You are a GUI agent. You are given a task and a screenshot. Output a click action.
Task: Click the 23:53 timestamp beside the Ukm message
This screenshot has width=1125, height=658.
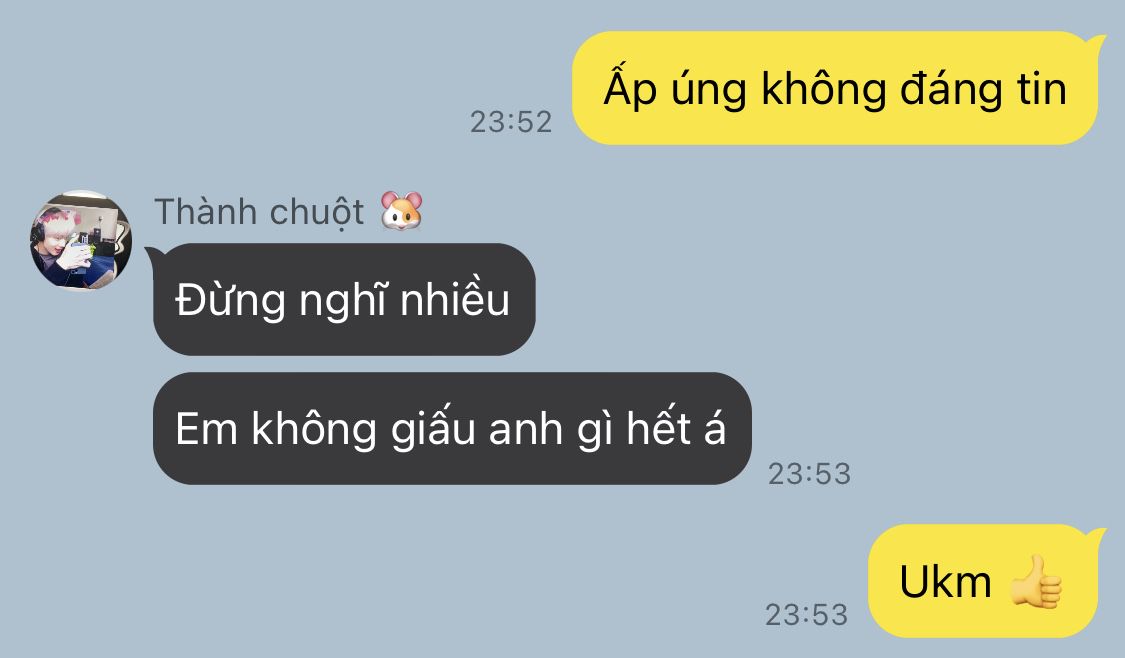tap(806, 615)
